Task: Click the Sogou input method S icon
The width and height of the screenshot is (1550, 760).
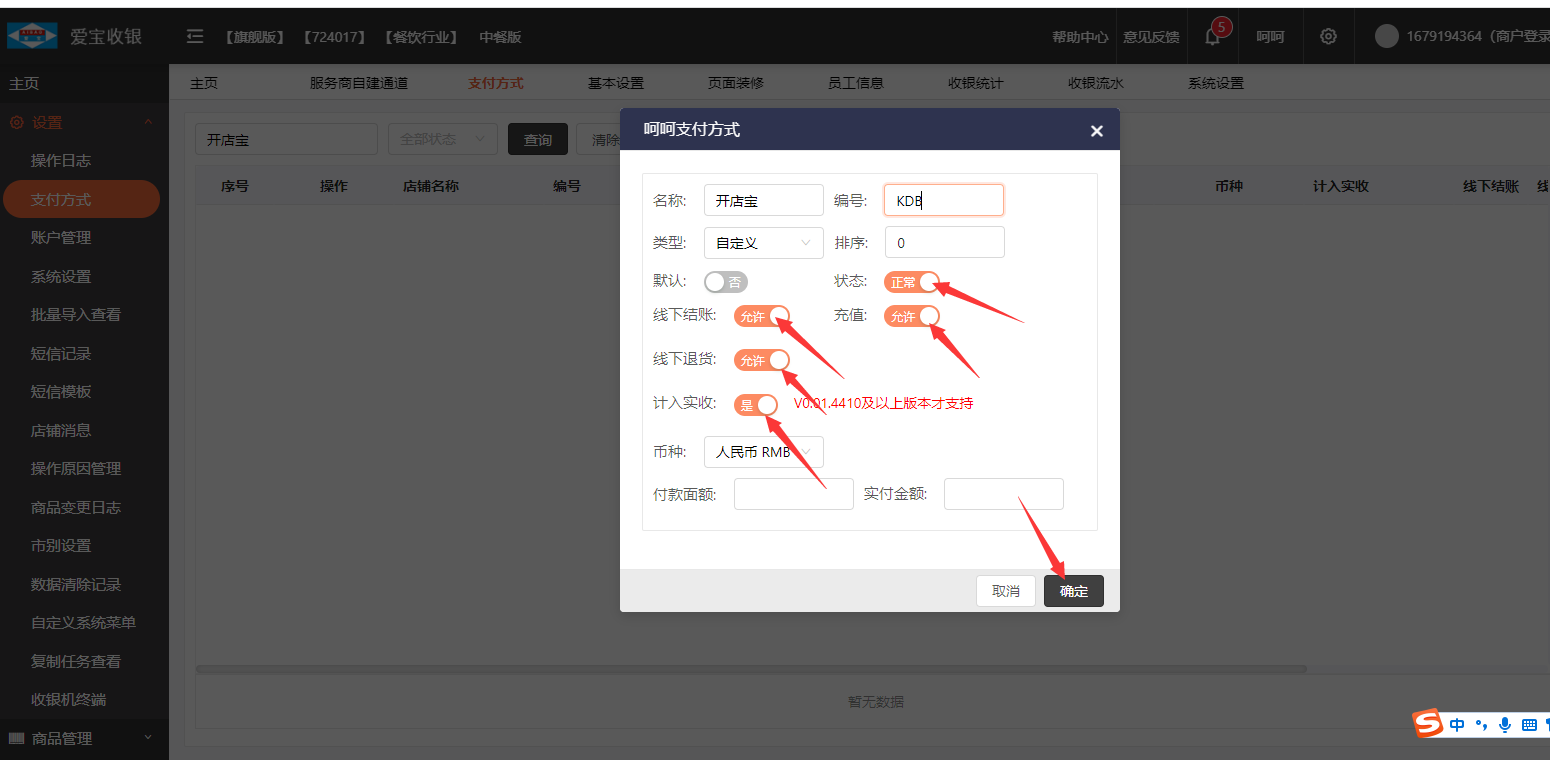Action: [1428, 724]
